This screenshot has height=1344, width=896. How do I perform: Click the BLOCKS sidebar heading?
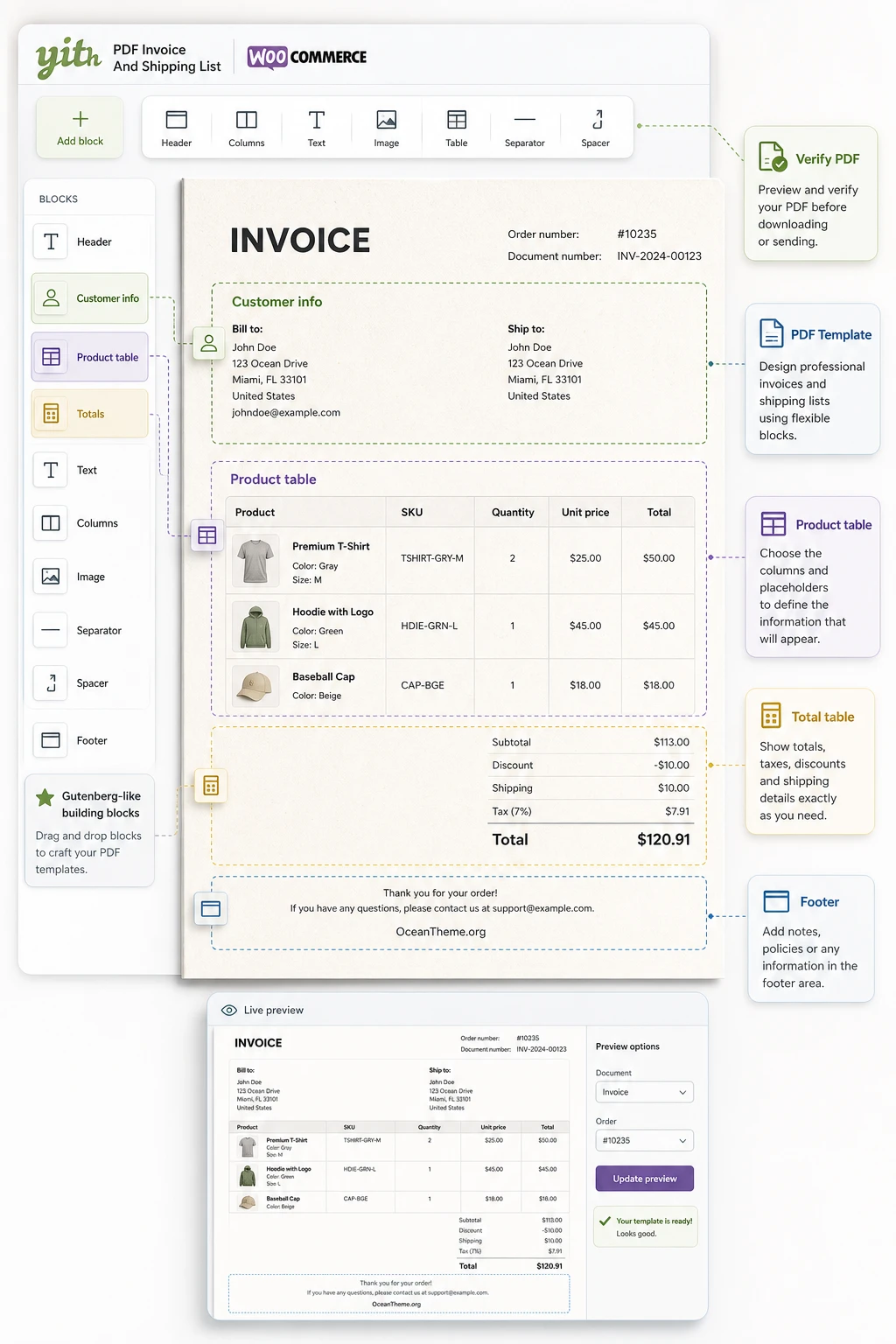coord(59,199)
